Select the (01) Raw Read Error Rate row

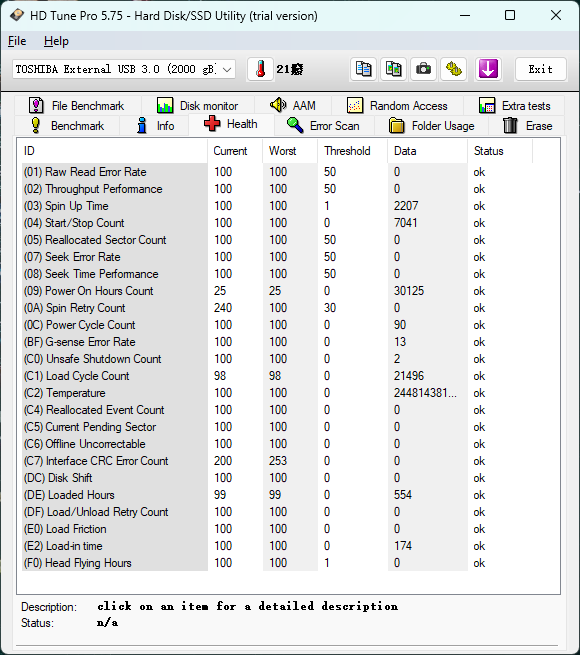pyautogui.click(x=277, y=172)
